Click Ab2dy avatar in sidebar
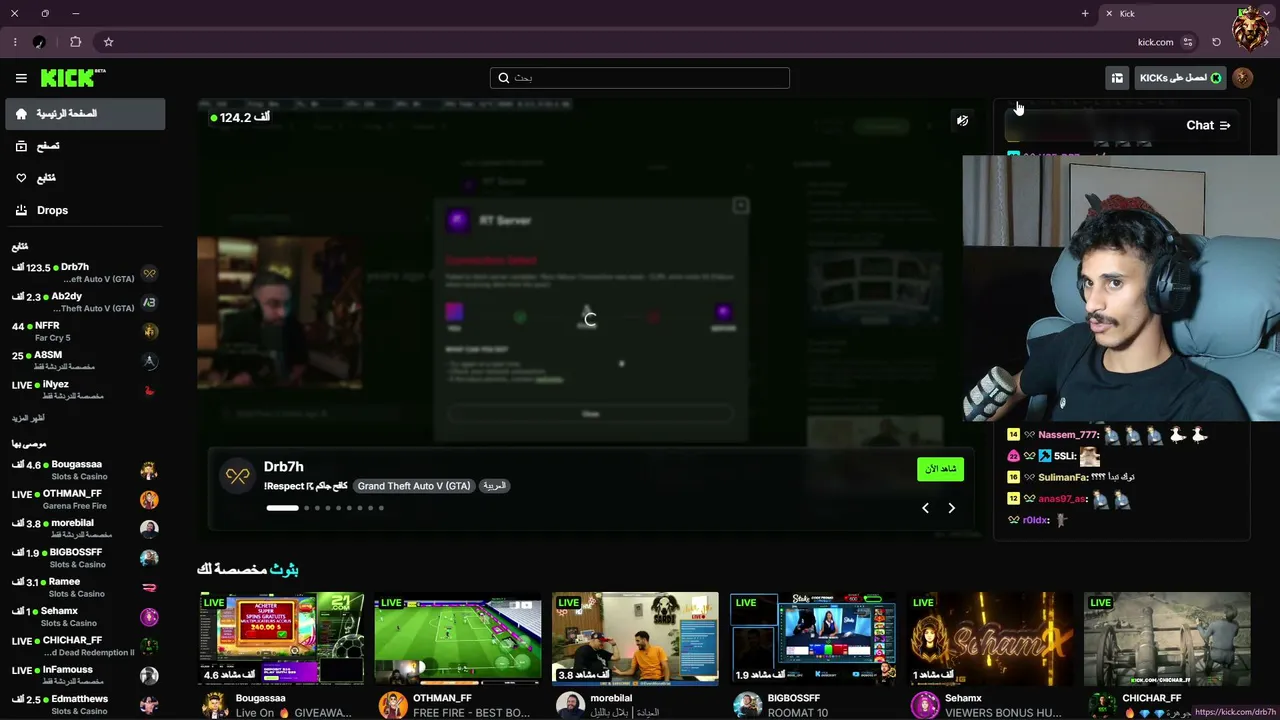Screen dimensions: 1280x720 tap(149, 302)
